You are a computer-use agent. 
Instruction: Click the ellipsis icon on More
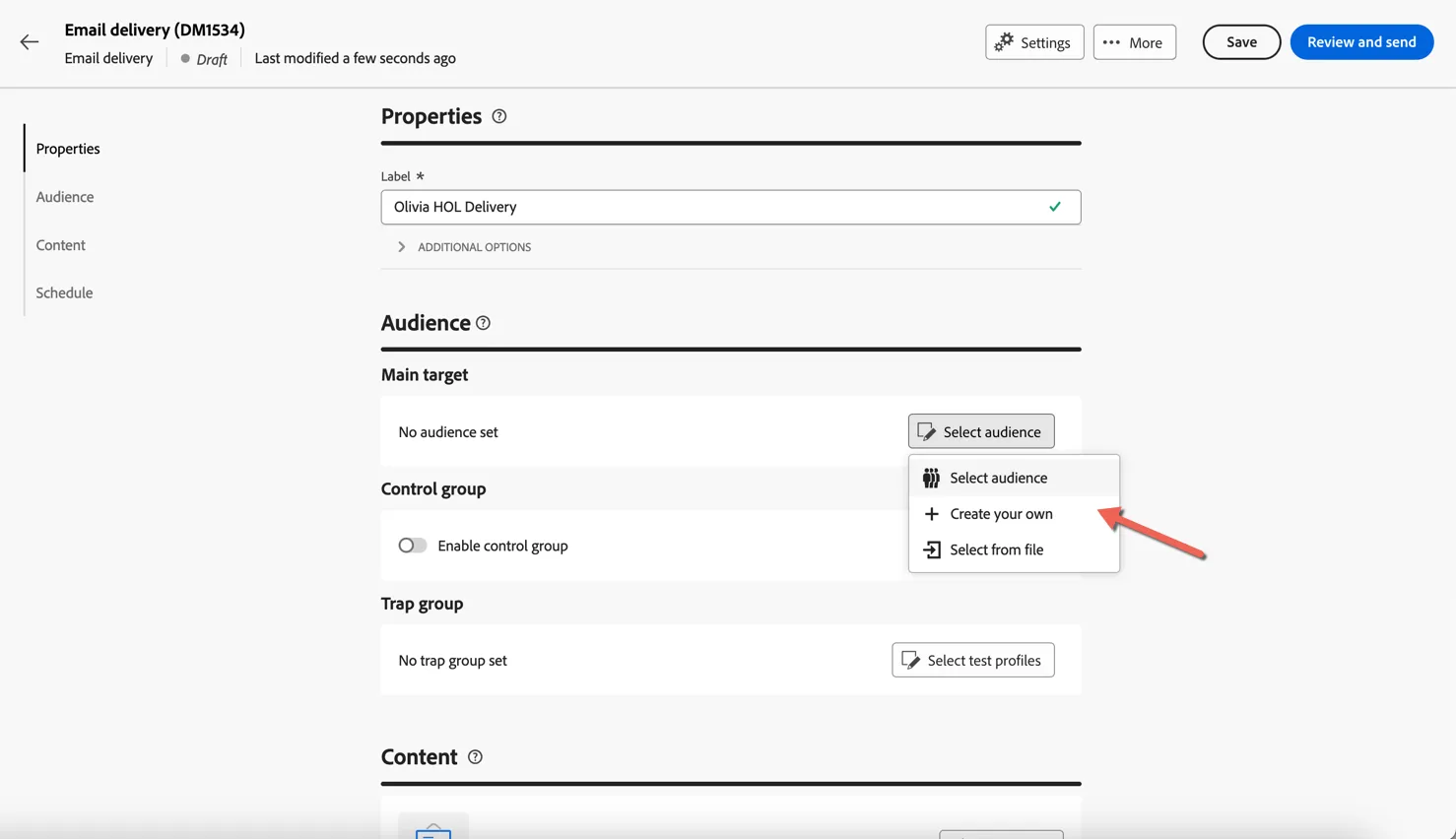click(1111, 42)
